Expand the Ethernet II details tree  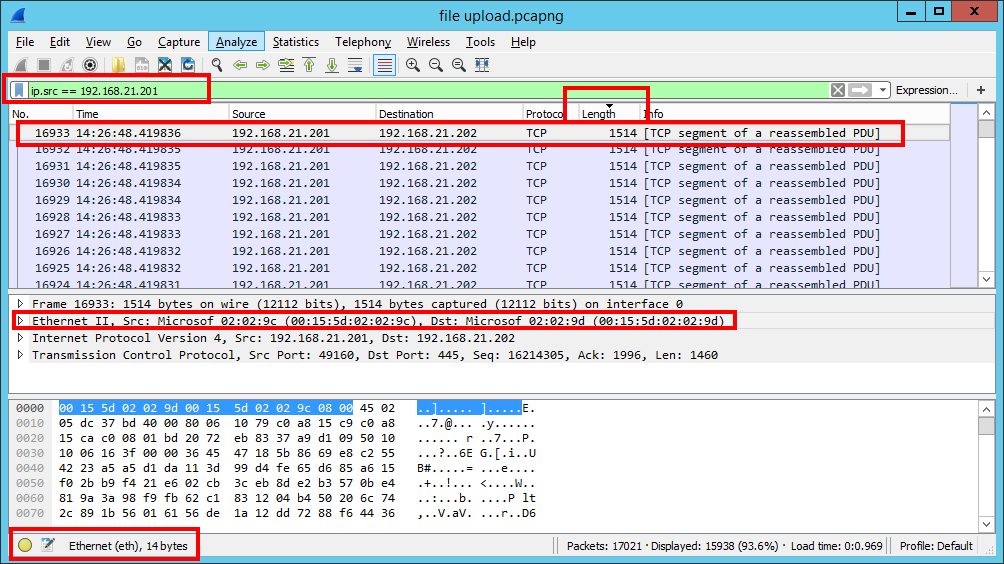point(20,321)
